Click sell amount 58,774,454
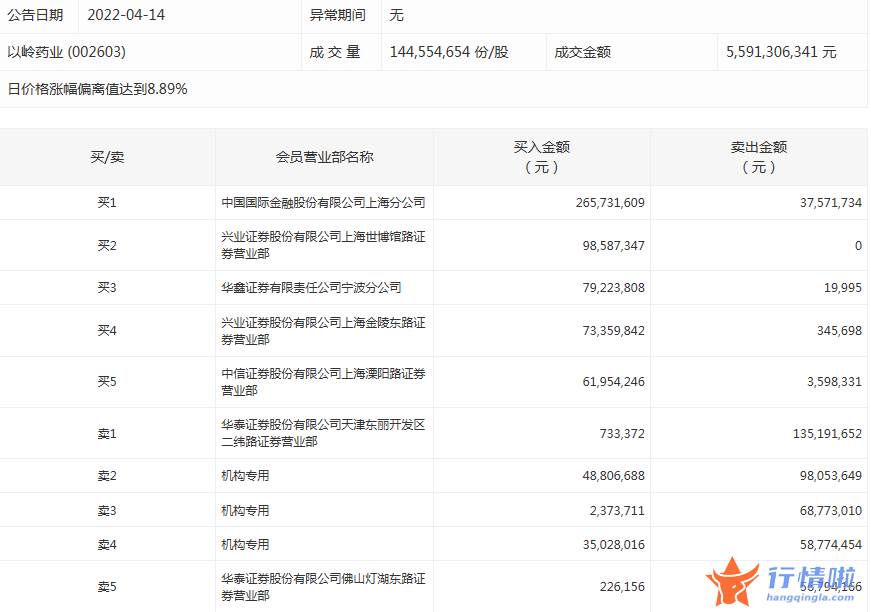871x612 pixels. click(x=830, y=545)
